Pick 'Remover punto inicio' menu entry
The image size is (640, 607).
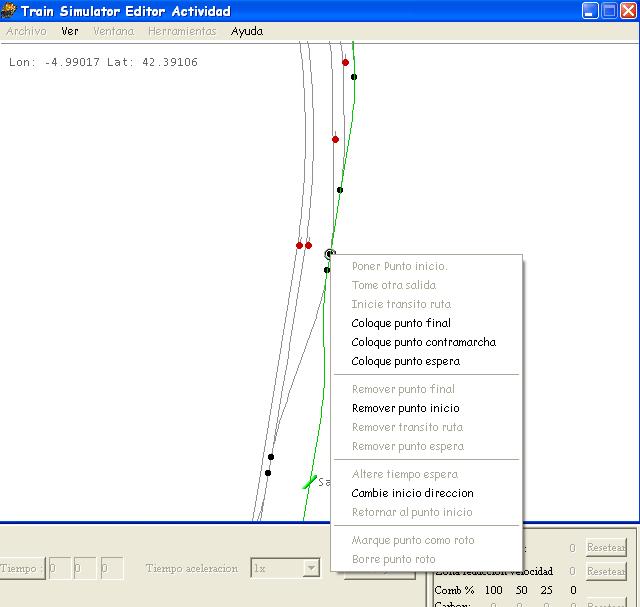tap(405, 408)
